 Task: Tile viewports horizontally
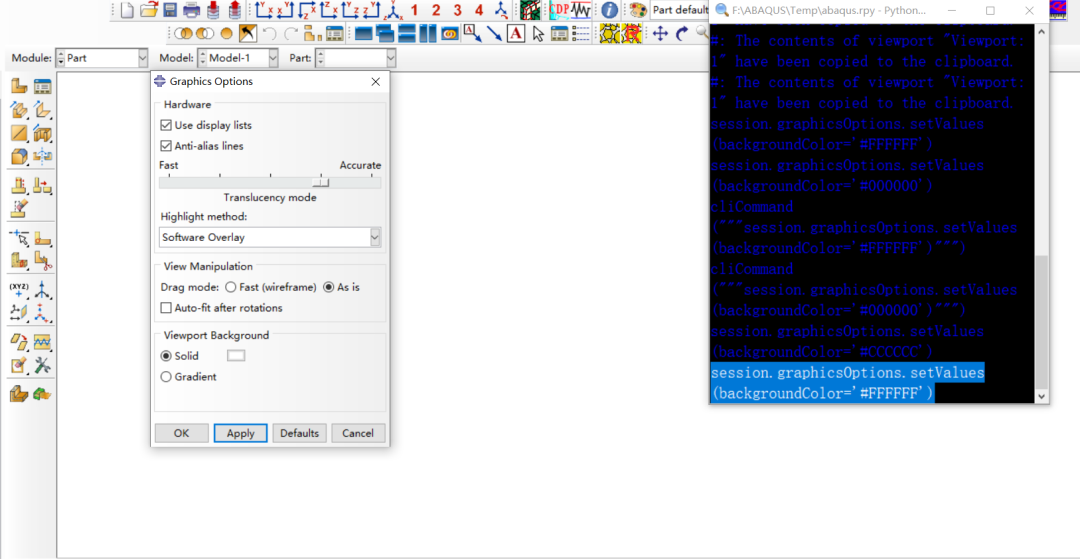tap(406, 33)
